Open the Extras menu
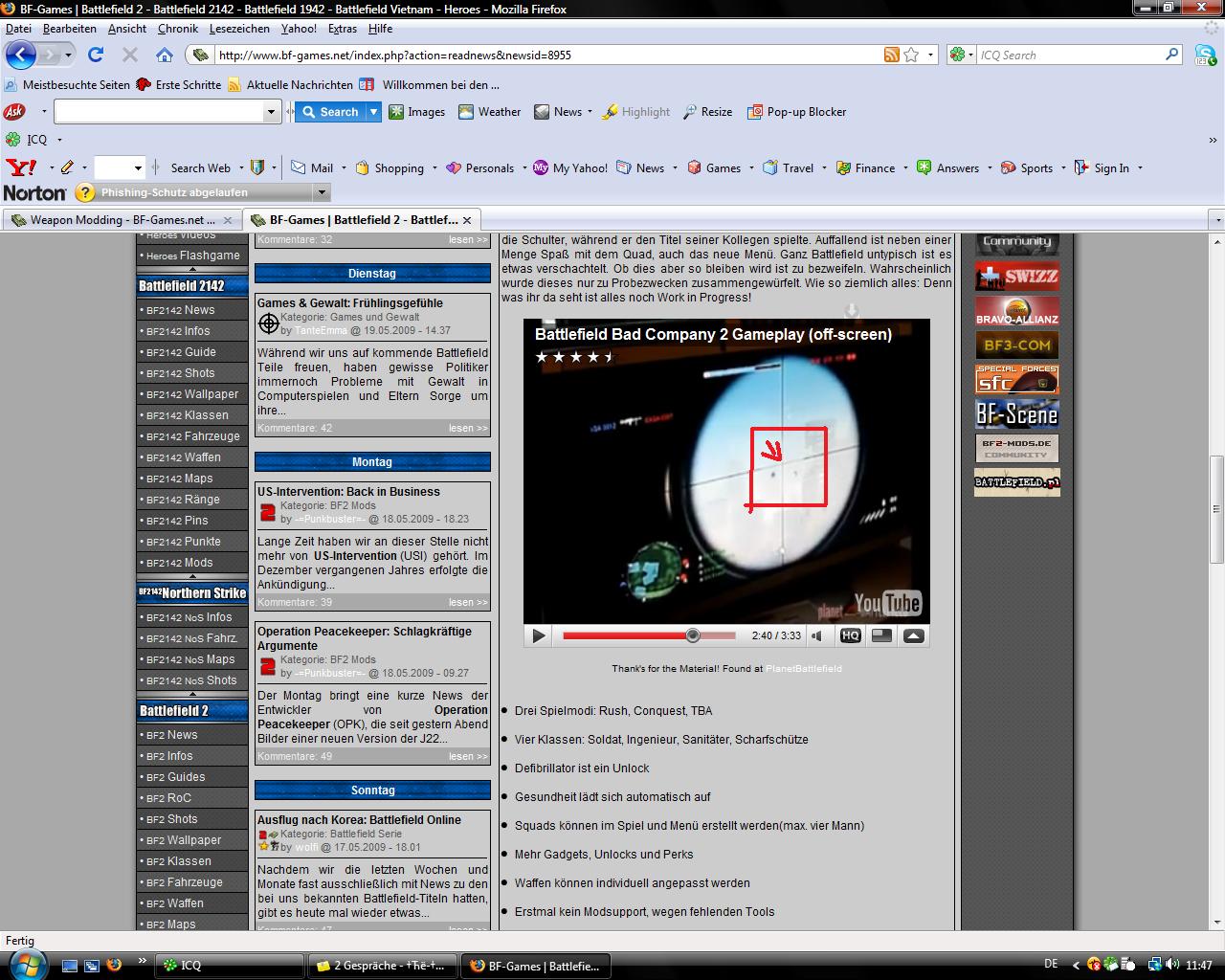 click(343, 29)
